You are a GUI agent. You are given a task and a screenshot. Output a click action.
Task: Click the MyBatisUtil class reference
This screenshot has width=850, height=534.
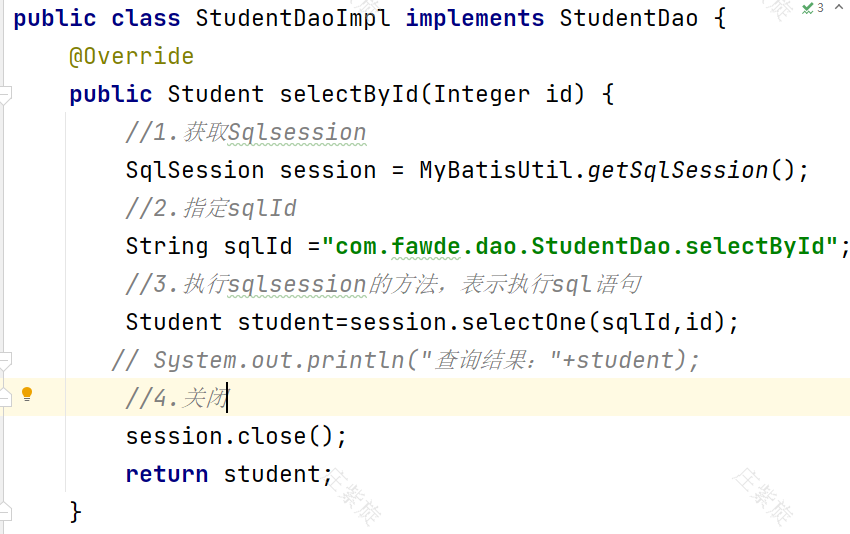496,171
